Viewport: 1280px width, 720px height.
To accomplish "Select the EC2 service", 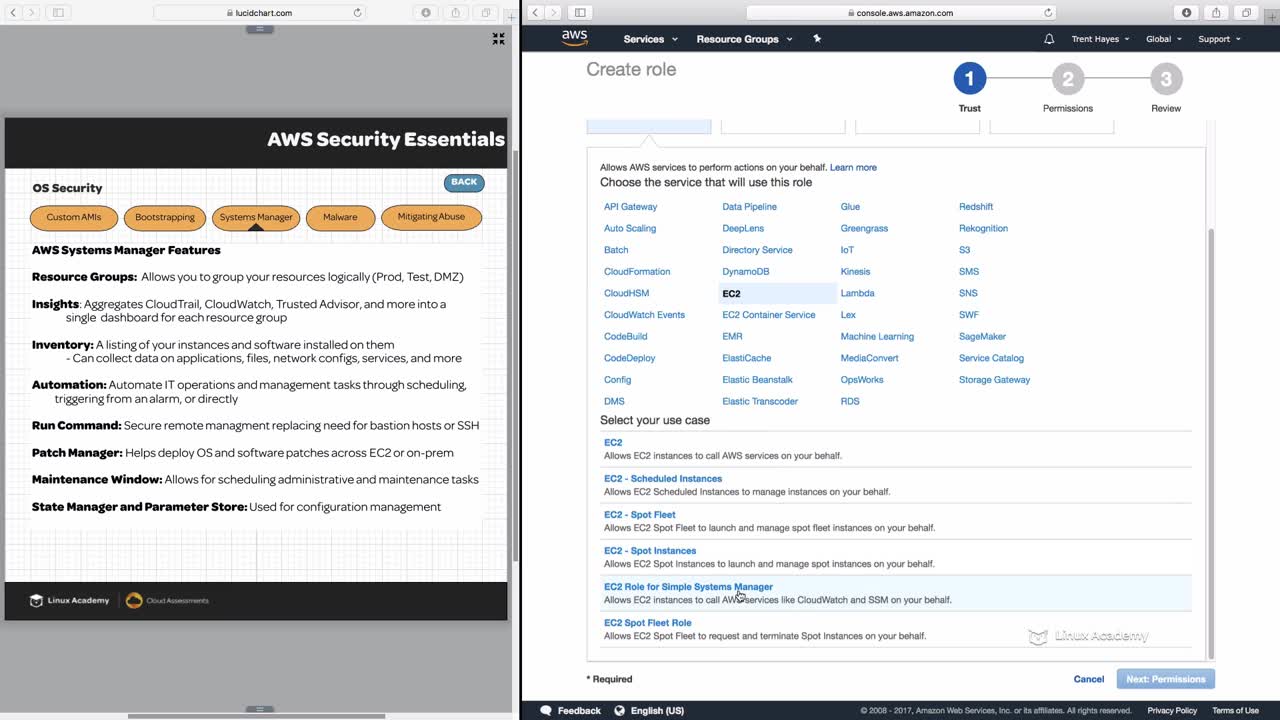I will pos(731,294).
